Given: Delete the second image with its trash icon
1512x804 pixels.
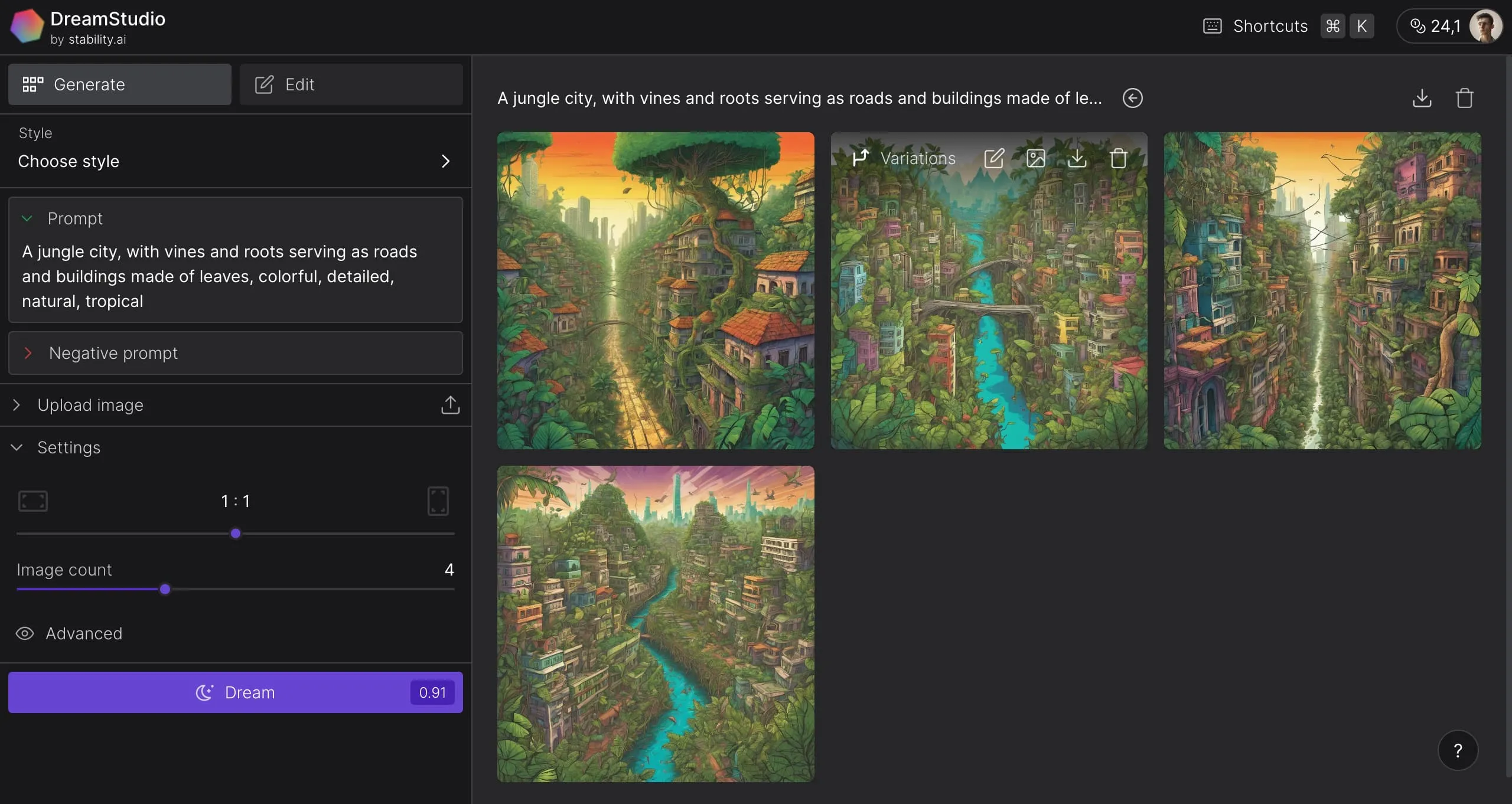Looking at the screenshot, I should [1117, 158].
